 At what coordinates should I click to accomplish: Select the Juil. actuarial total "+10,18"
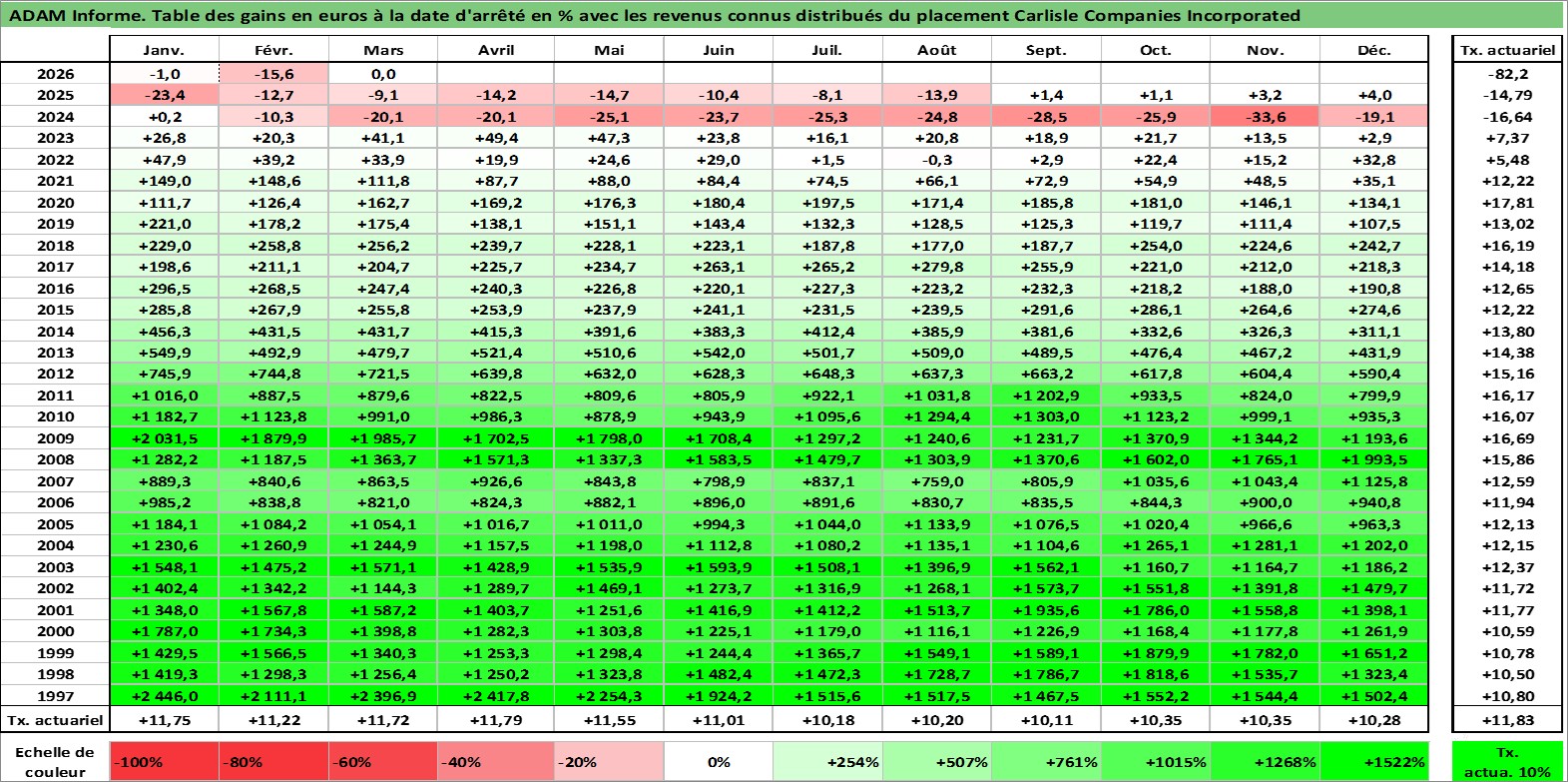tap(826, 720)
